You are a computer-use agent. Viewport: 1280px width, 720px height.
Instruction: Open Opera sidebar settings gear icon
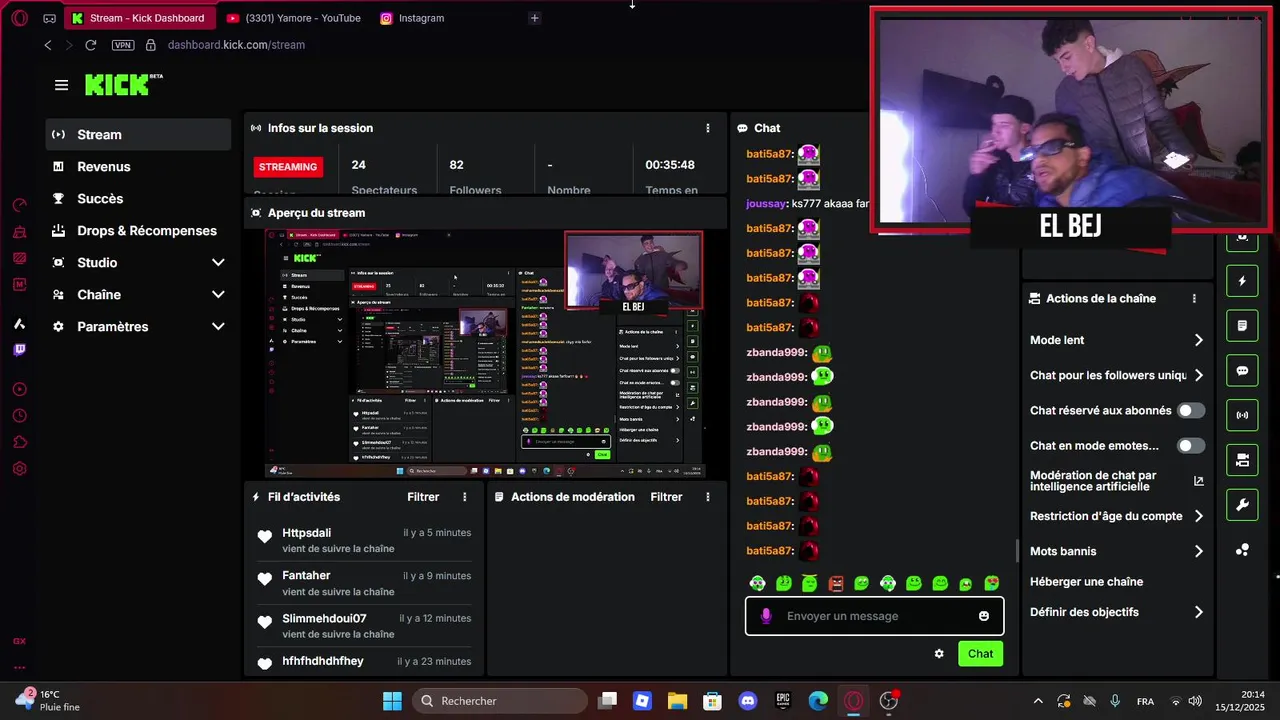19,469
